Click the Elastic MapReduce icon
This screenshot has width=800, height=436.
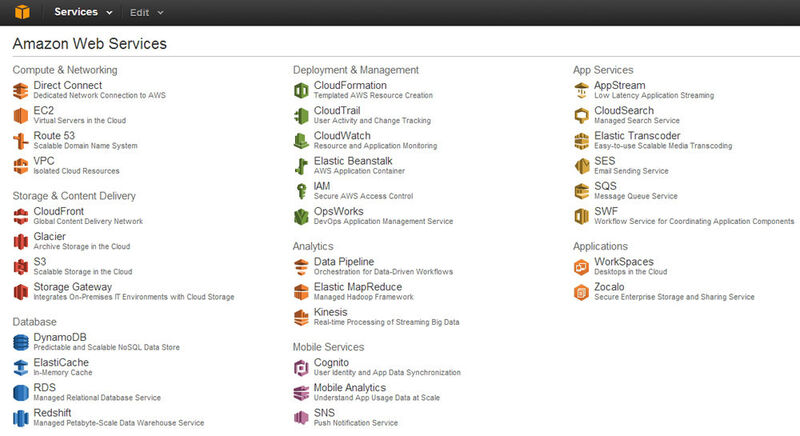click(x=301, y=292)
